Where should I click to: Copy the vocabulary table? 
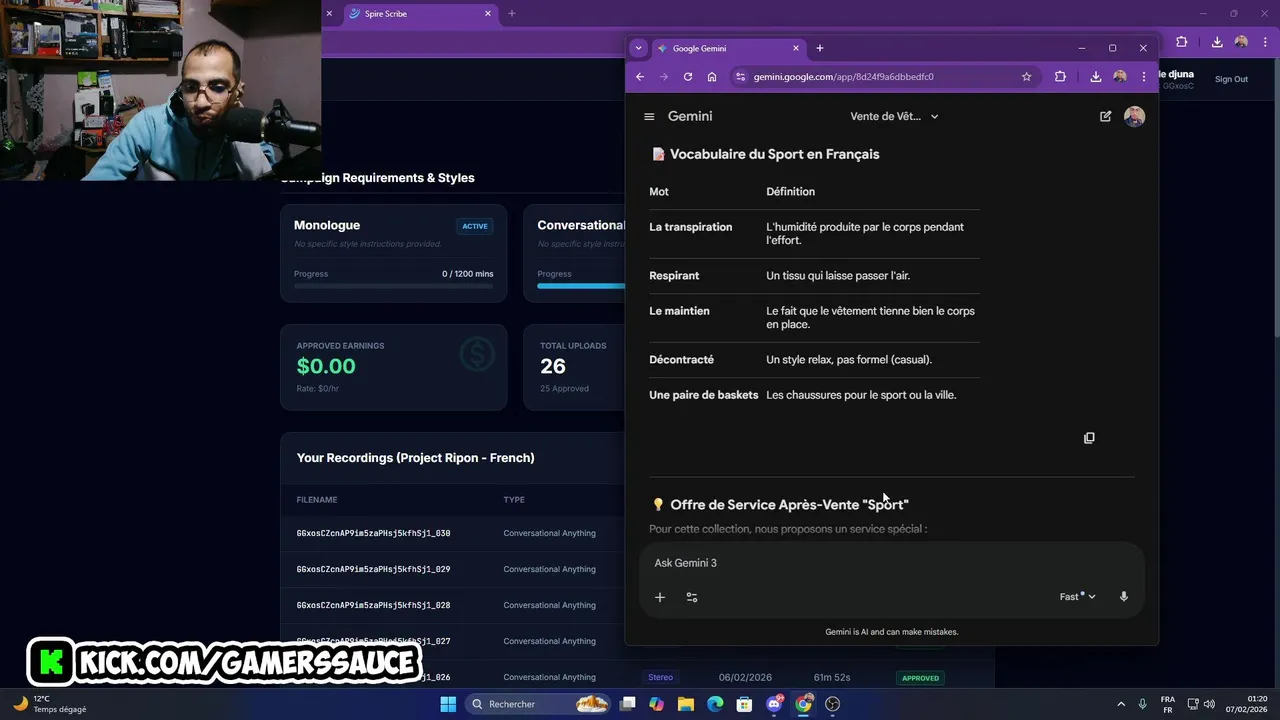[1089, 438]
